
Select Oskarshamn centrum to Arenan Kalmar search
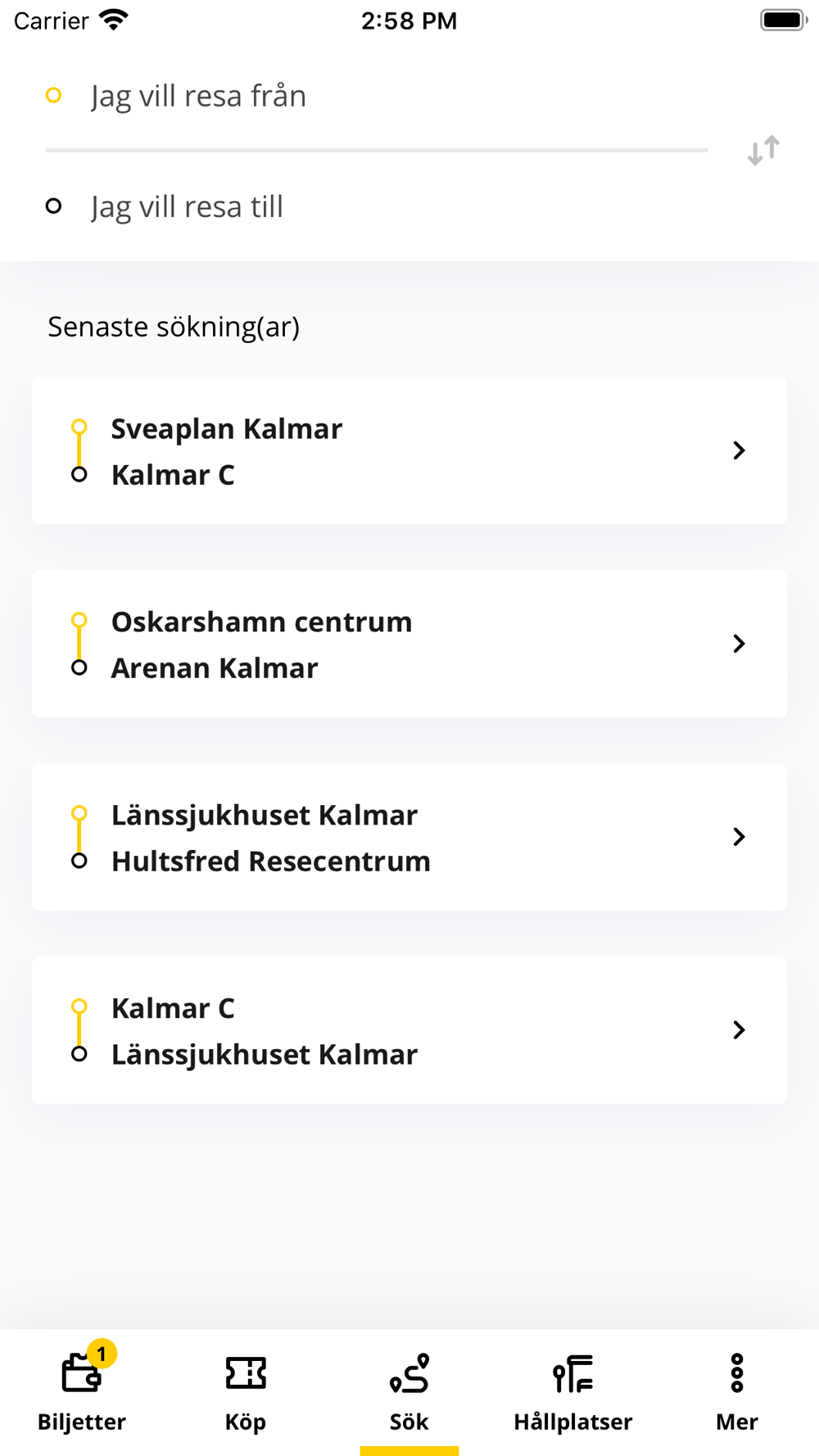[409, 644]
